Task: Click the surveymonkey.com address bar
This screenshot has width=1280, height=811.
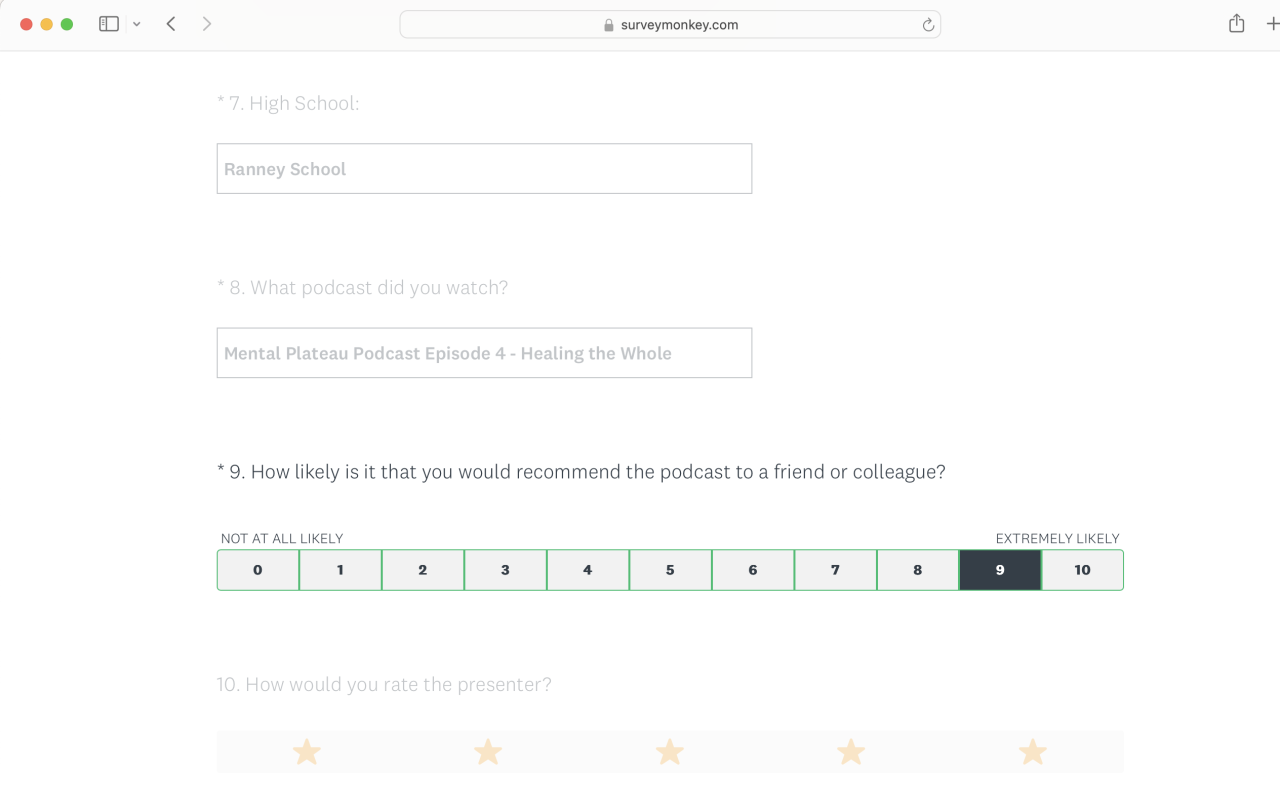Action: click(670, 25)
